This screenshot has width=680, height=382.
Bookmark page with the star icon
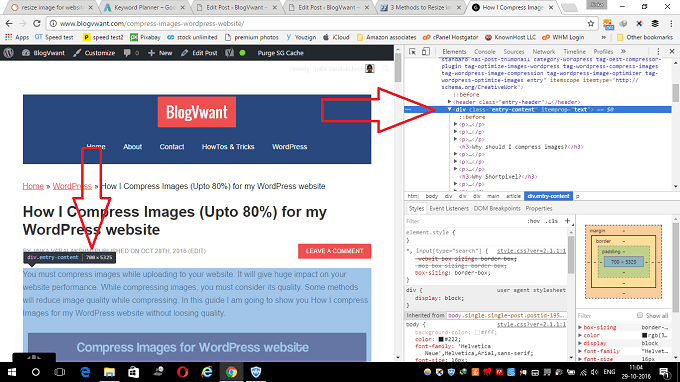click(x=591, y=23)
